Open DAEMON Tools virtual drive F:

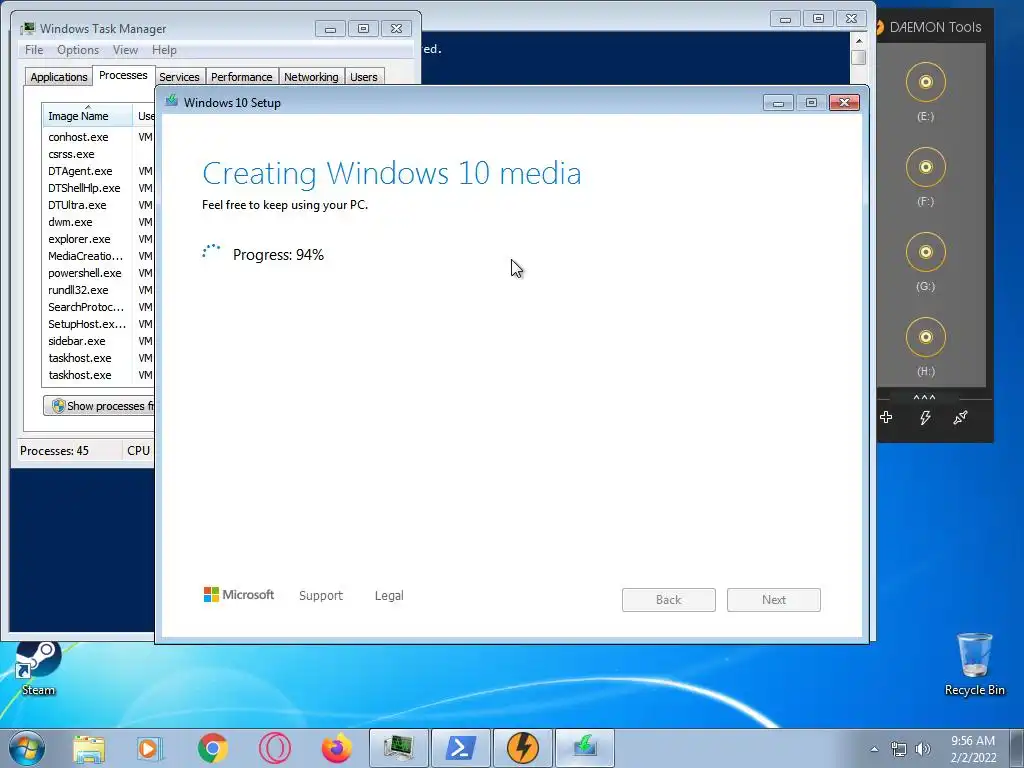[x=925, y=167]
